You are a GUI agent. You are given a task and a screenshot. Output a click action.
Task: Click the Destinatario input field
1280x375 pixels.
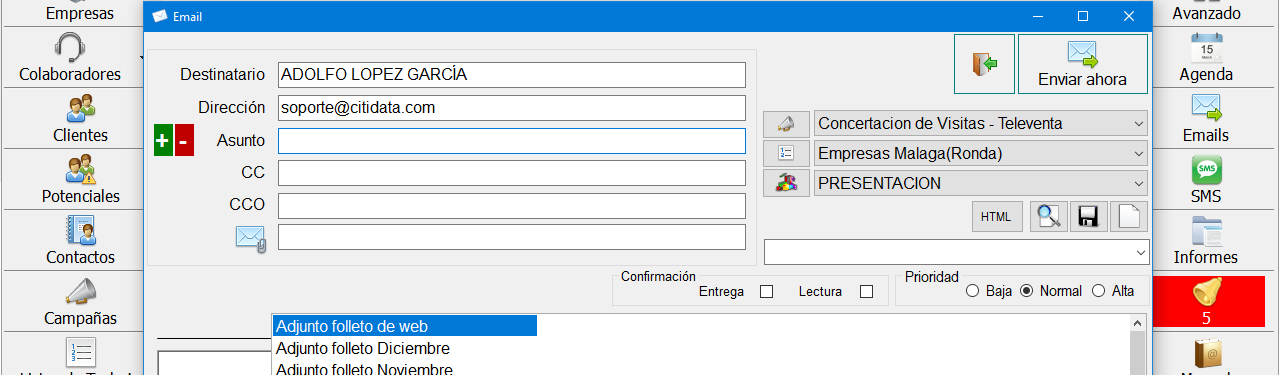[512, 75]
